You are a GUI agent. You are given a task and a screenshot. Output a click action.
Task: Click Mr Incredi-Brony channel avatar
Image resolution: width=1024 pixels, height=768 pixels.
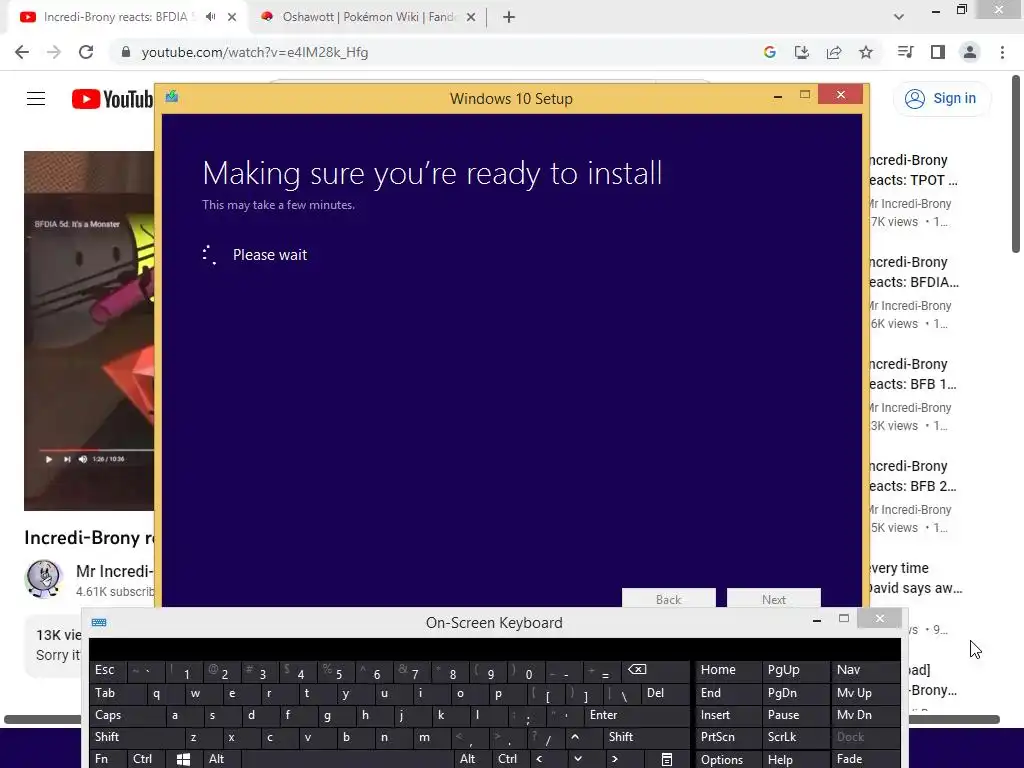[x=44, y=578]
